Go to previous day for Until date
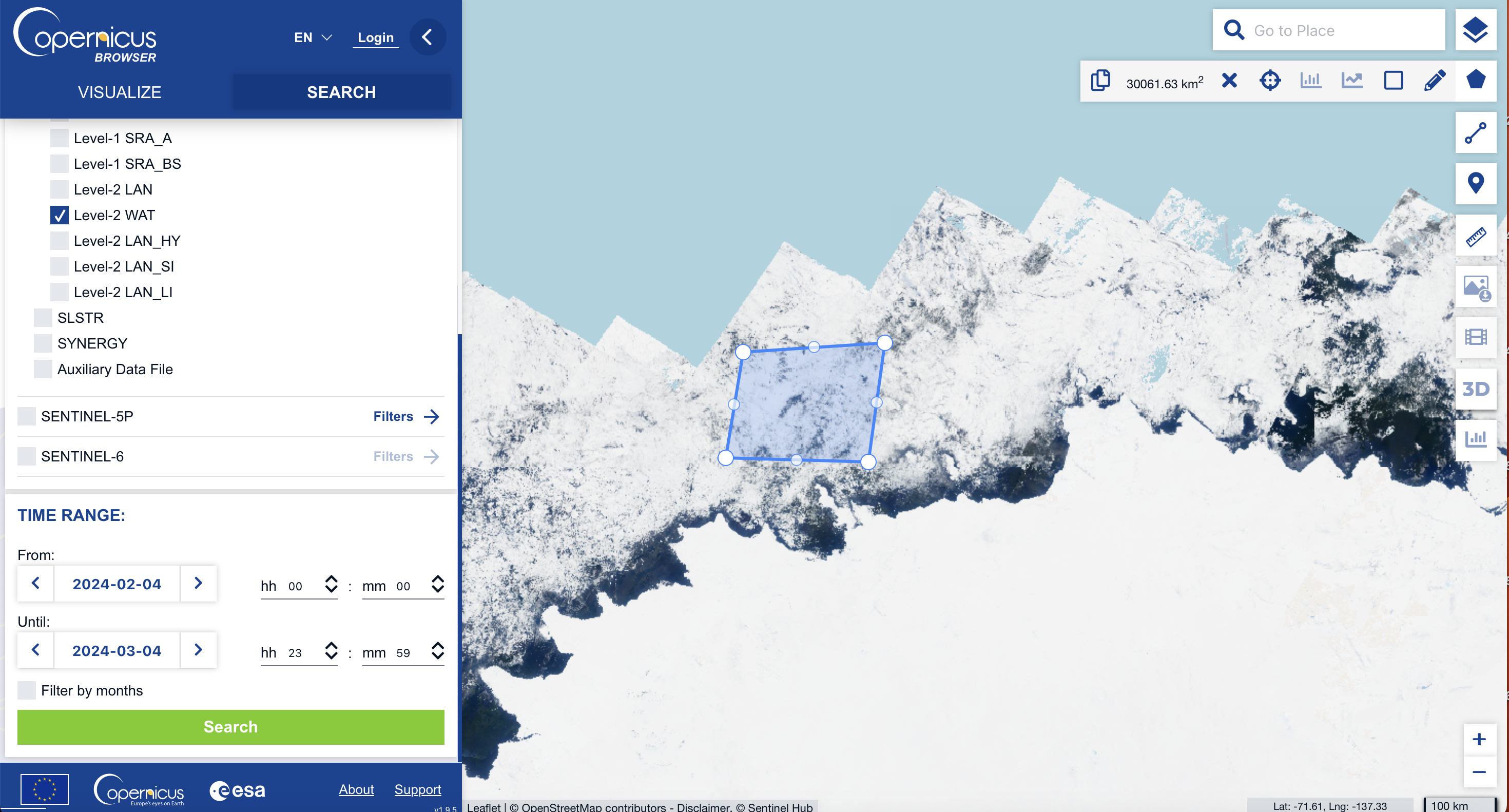The width and height of the screenshot is (1509, 812). click(x=36, y=650)
